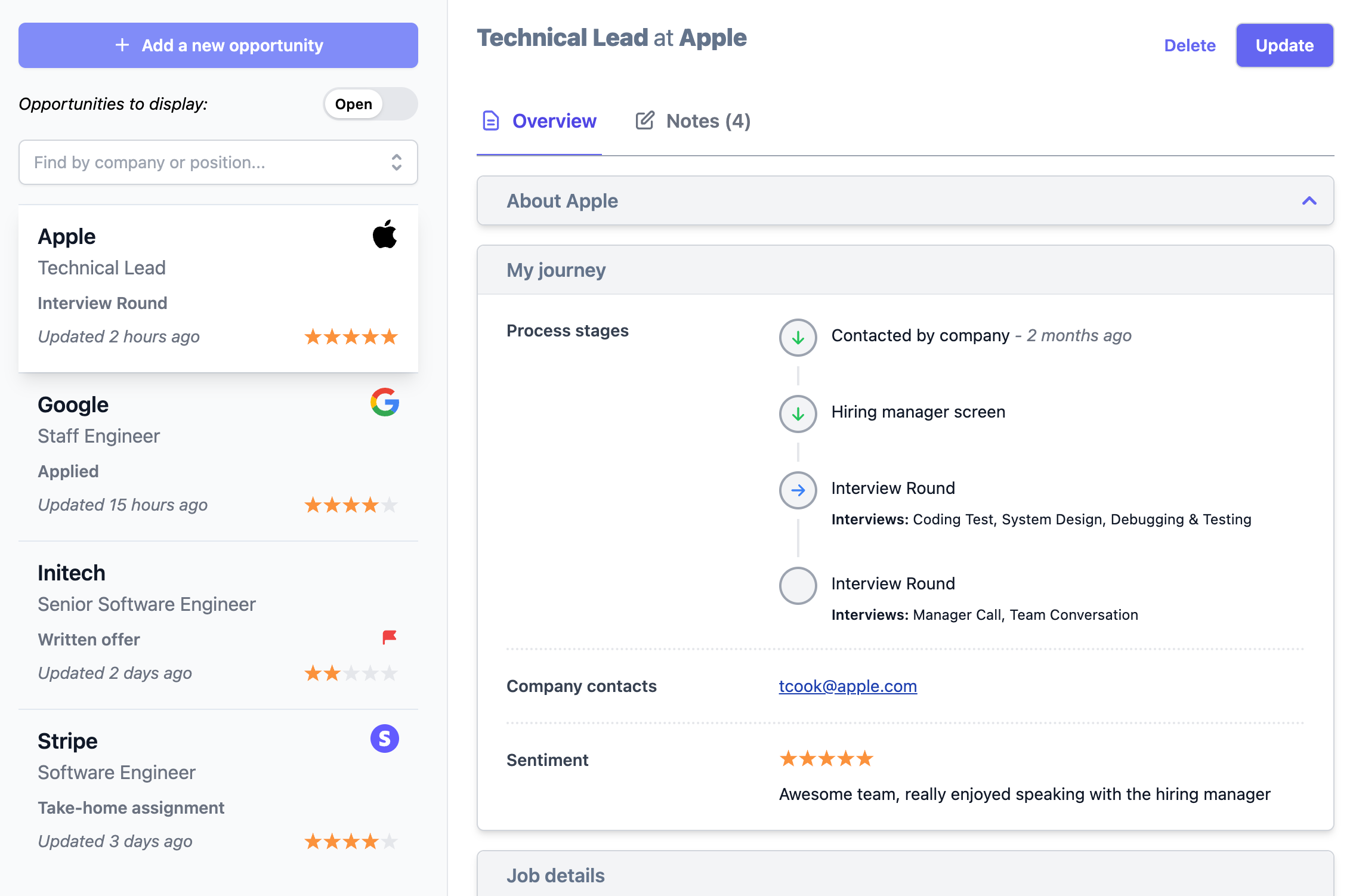
Task: Switch to the Notes (4) tab
Action: click(693, 121)
